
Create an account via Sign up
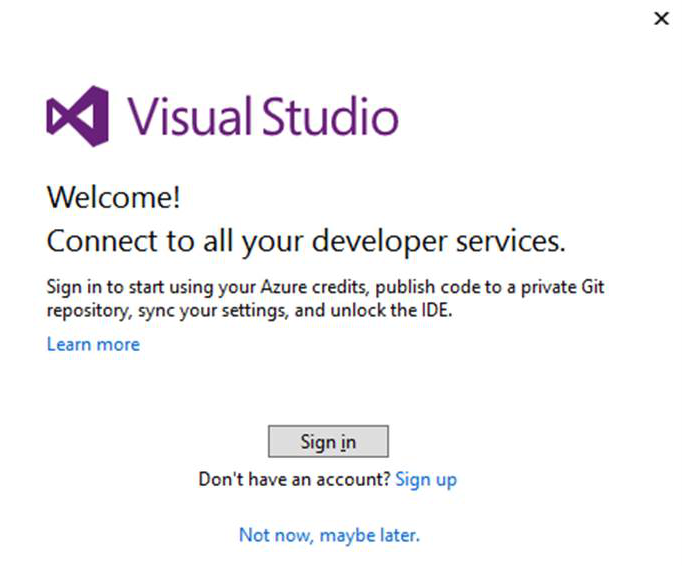point(426,479)
